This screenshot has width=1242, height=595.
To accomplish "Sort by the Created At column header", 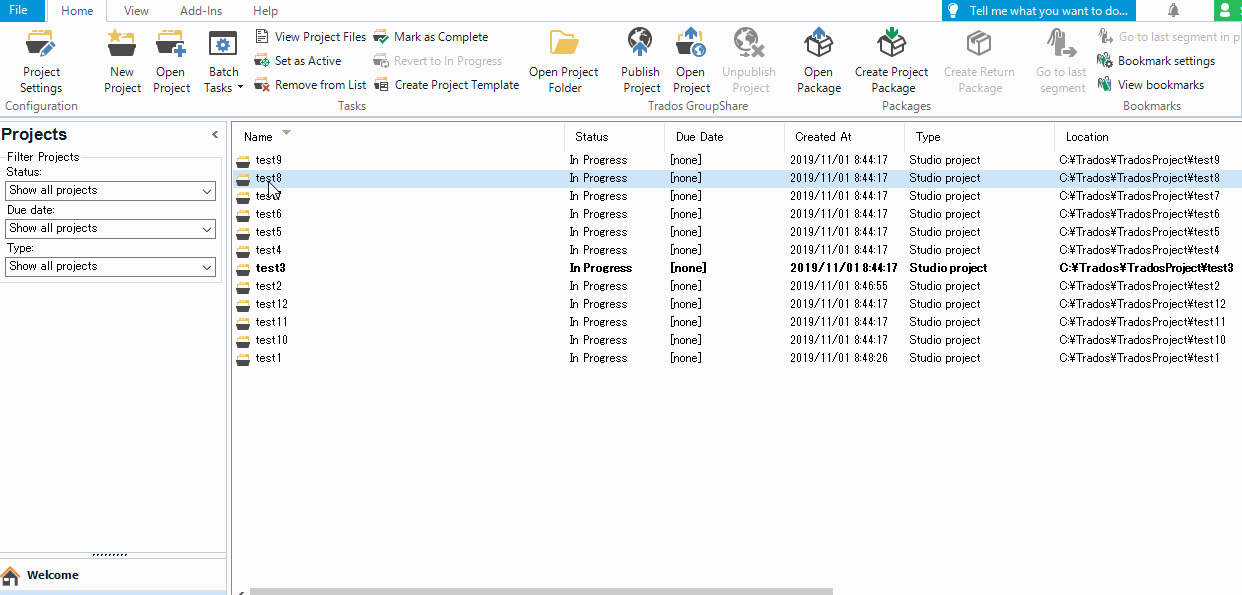I will (x=844, y=137).
